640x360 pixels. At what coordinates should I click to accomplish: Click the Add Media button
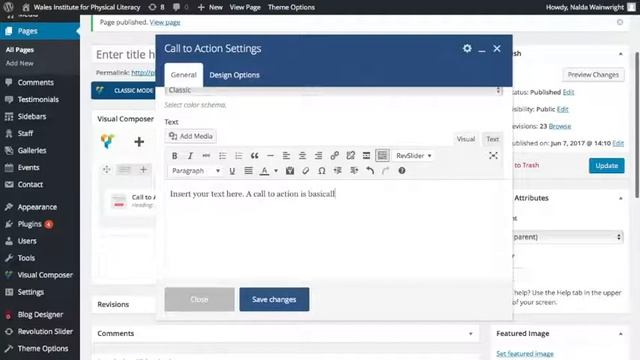coord(191,136)
